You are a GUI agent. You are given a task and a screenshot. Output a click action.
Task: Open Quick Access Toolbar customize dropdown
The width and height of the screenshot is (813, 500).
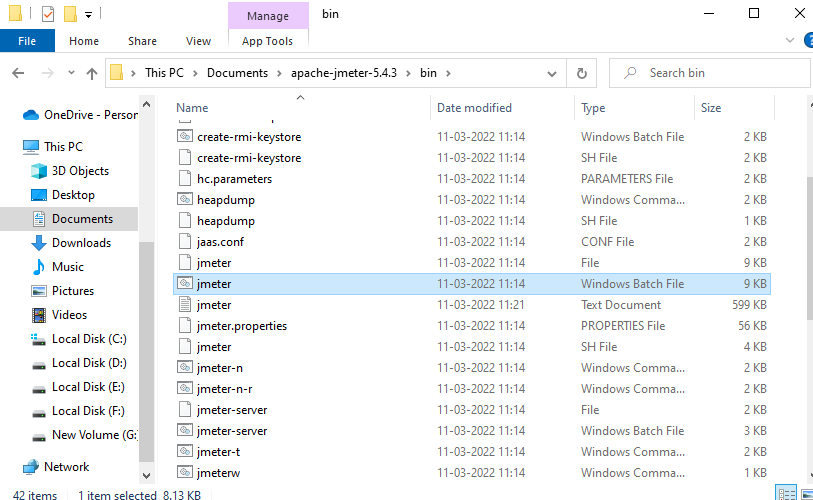89,15
